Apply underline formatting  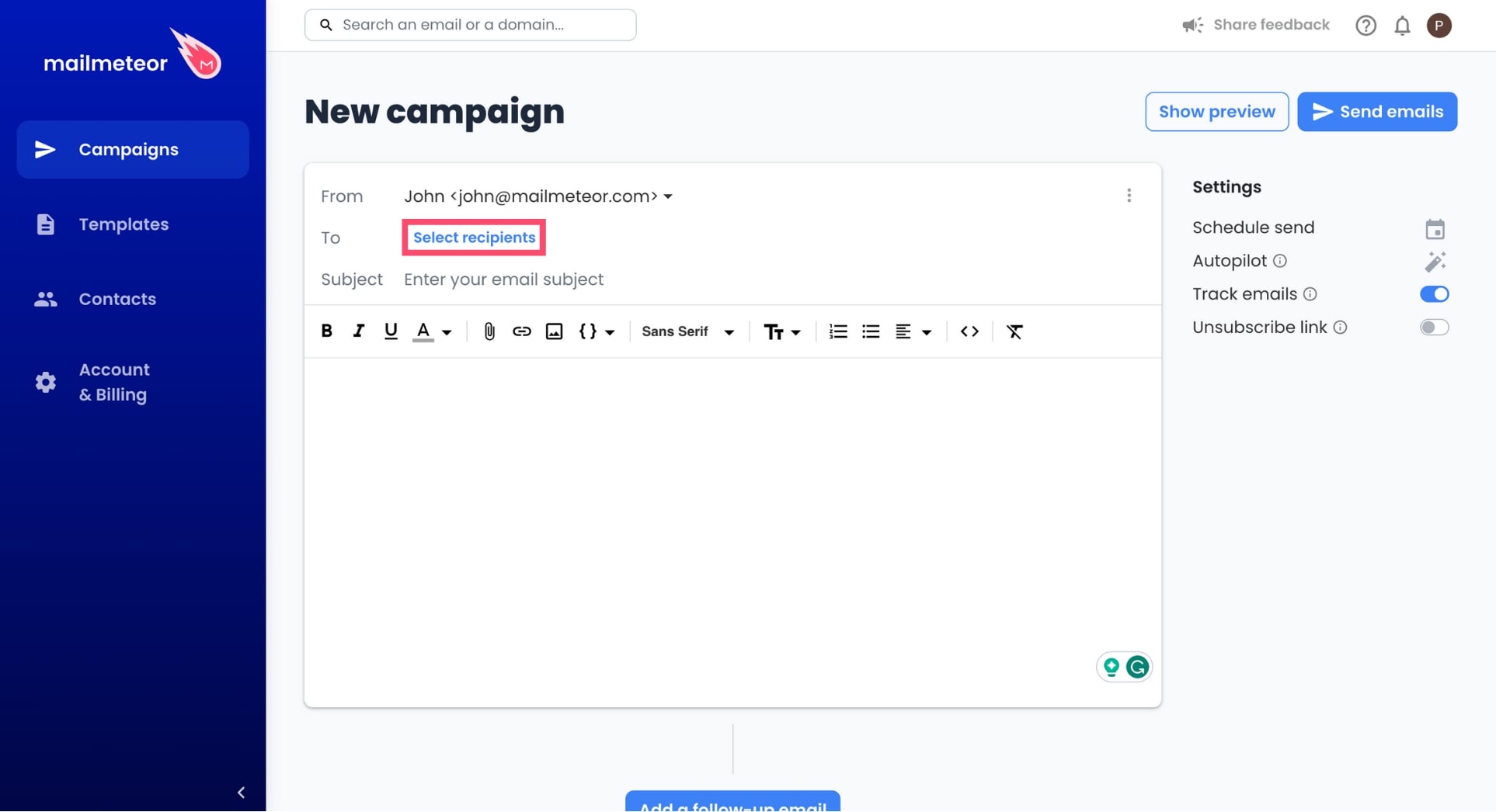click(x=391, y=331)
